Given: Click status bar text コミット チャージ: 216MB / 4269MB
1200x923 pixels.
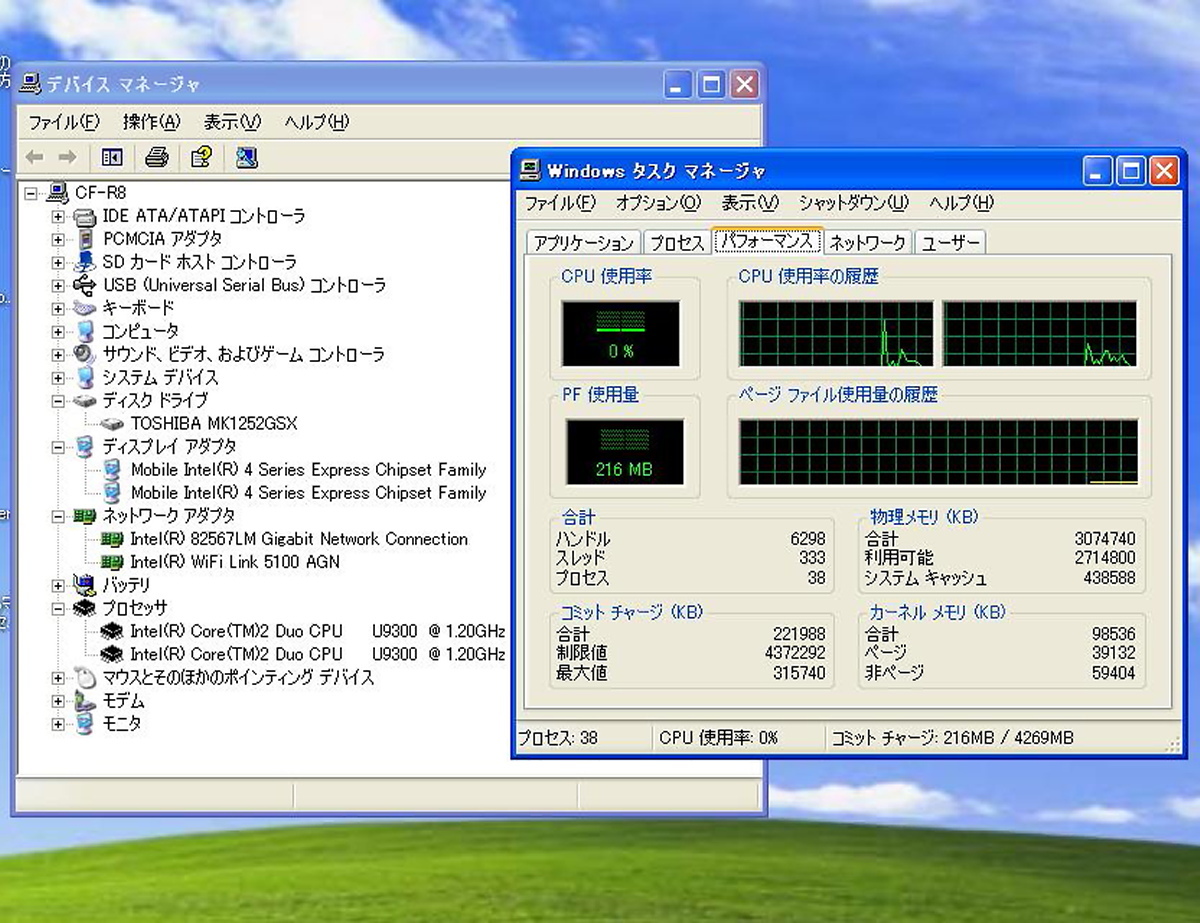Looking at the screenshot, I should click(952, 738).
